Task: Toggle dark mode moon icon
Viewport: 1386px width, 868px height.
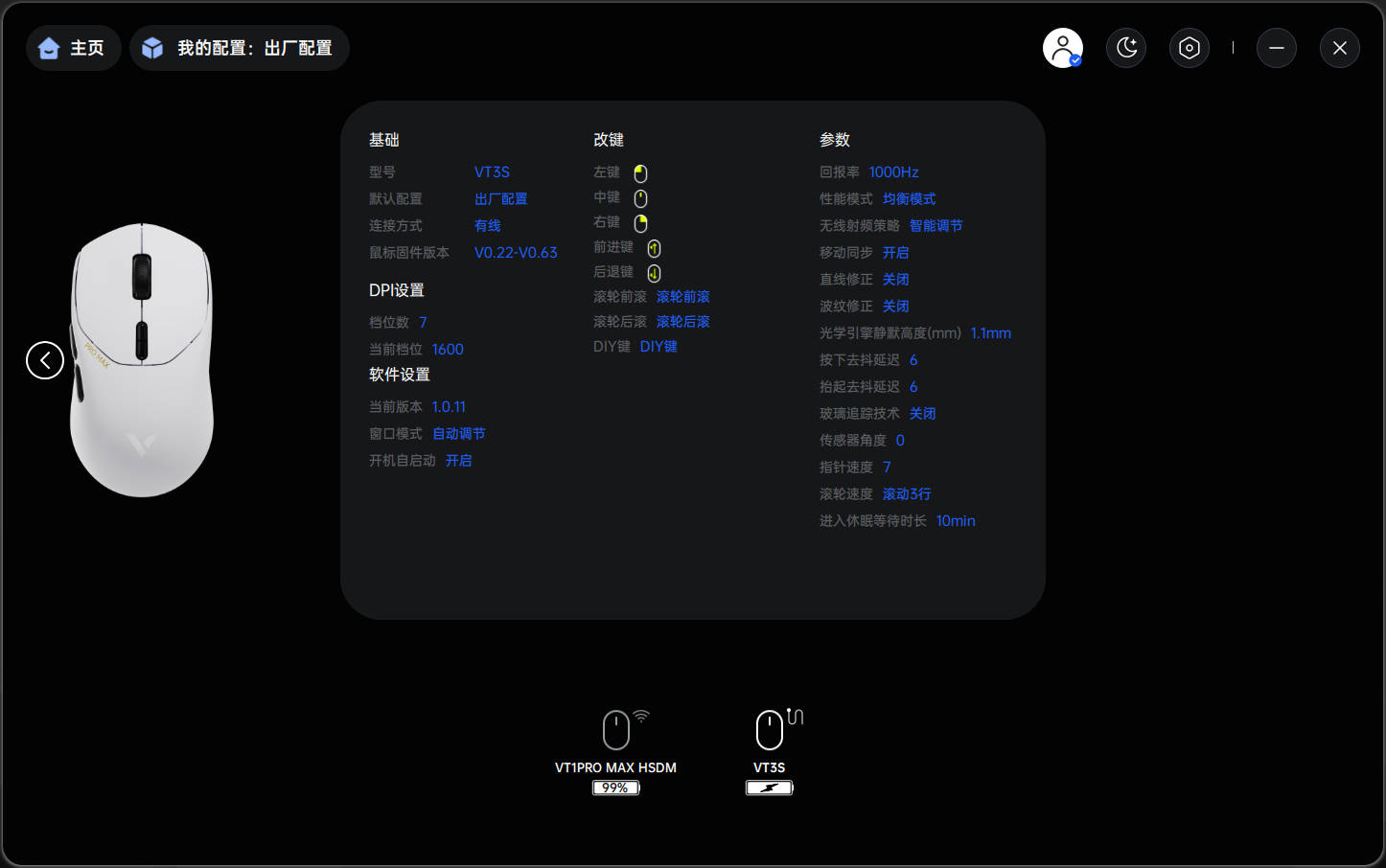Action: (x=1126, y=48)
